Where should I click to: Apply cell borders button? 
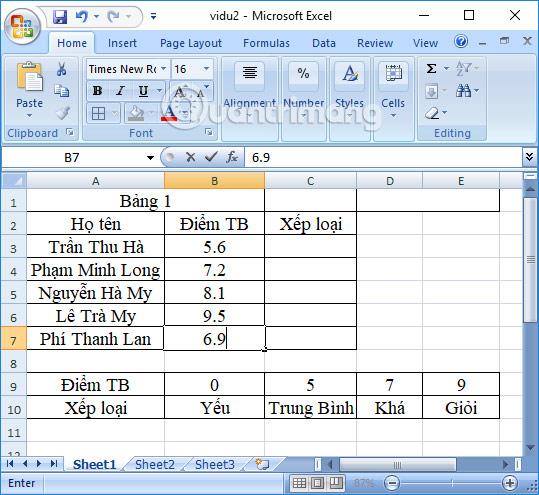98,113
